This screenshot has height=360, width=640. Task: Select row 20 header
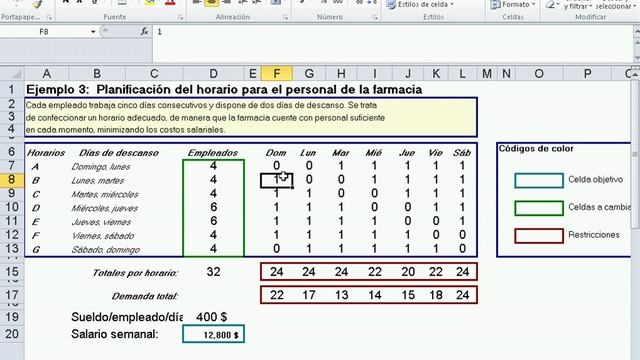point(12,334)
